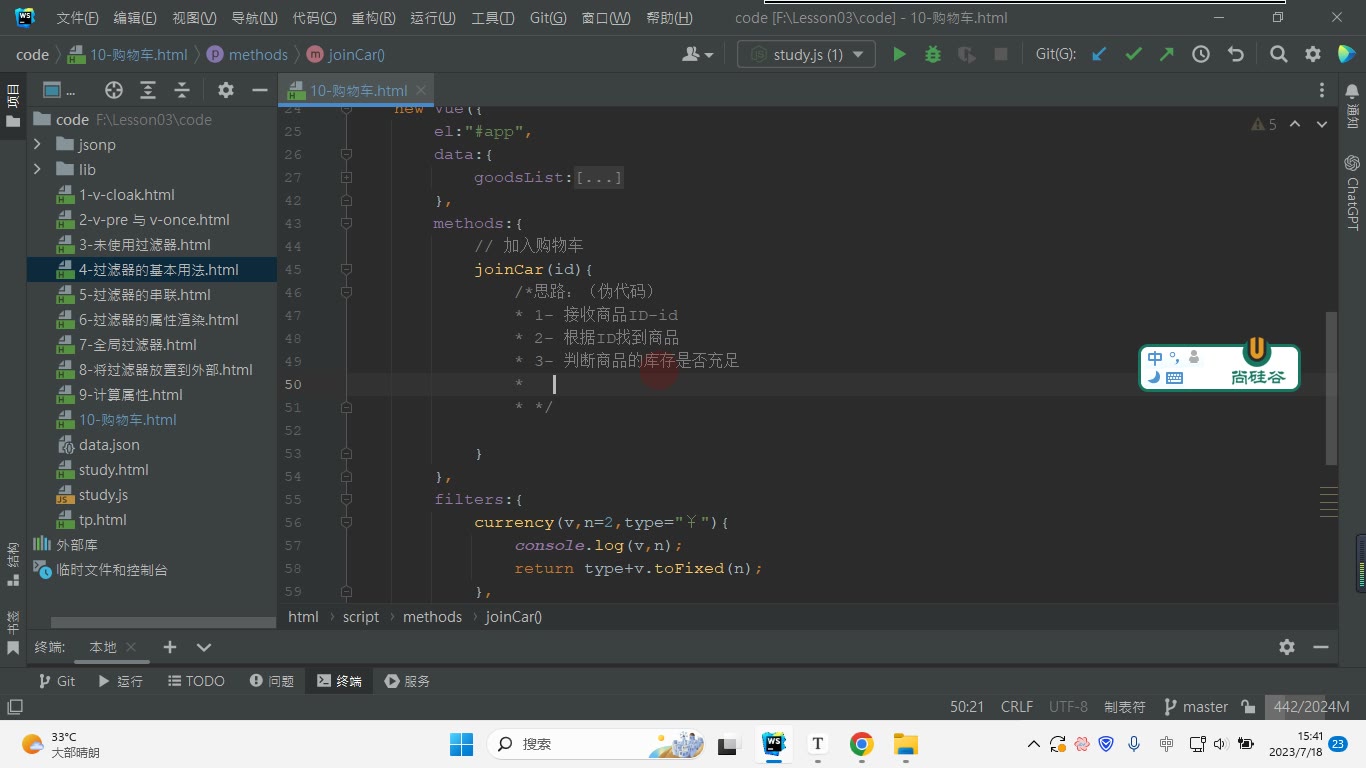Expand all in project panel
The image size is (1366, 768).
coord(148,90)
